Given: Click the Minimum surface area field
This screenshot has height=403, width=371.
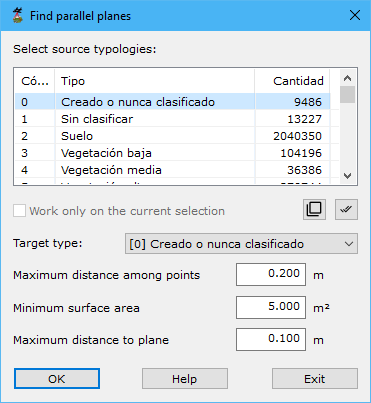Looking at the screenshot, I should 271,307.
